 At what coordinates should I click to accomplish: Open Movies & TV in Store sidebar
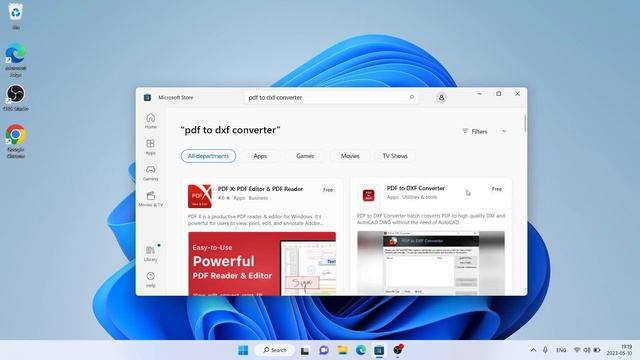click(151, 199)
